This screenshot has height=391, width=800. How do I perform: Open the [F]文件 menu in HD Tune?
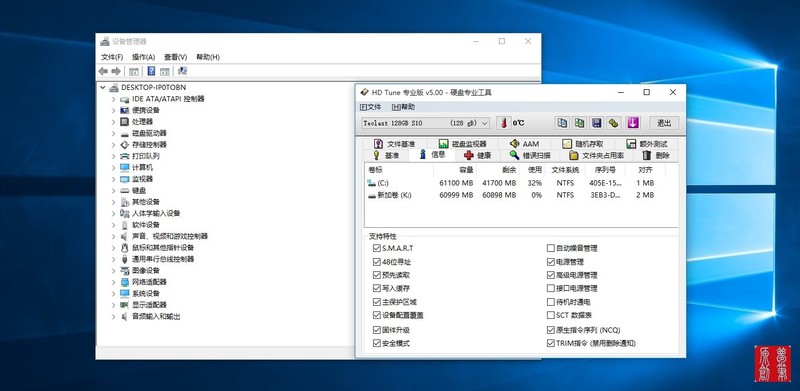[x=371, y=107]
